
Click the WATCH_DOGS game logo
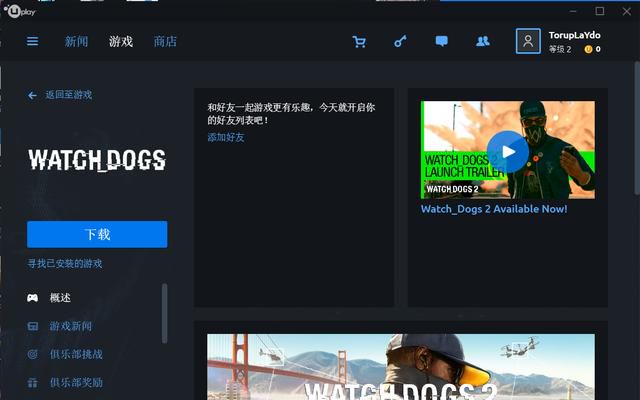(x=97, y=160)
